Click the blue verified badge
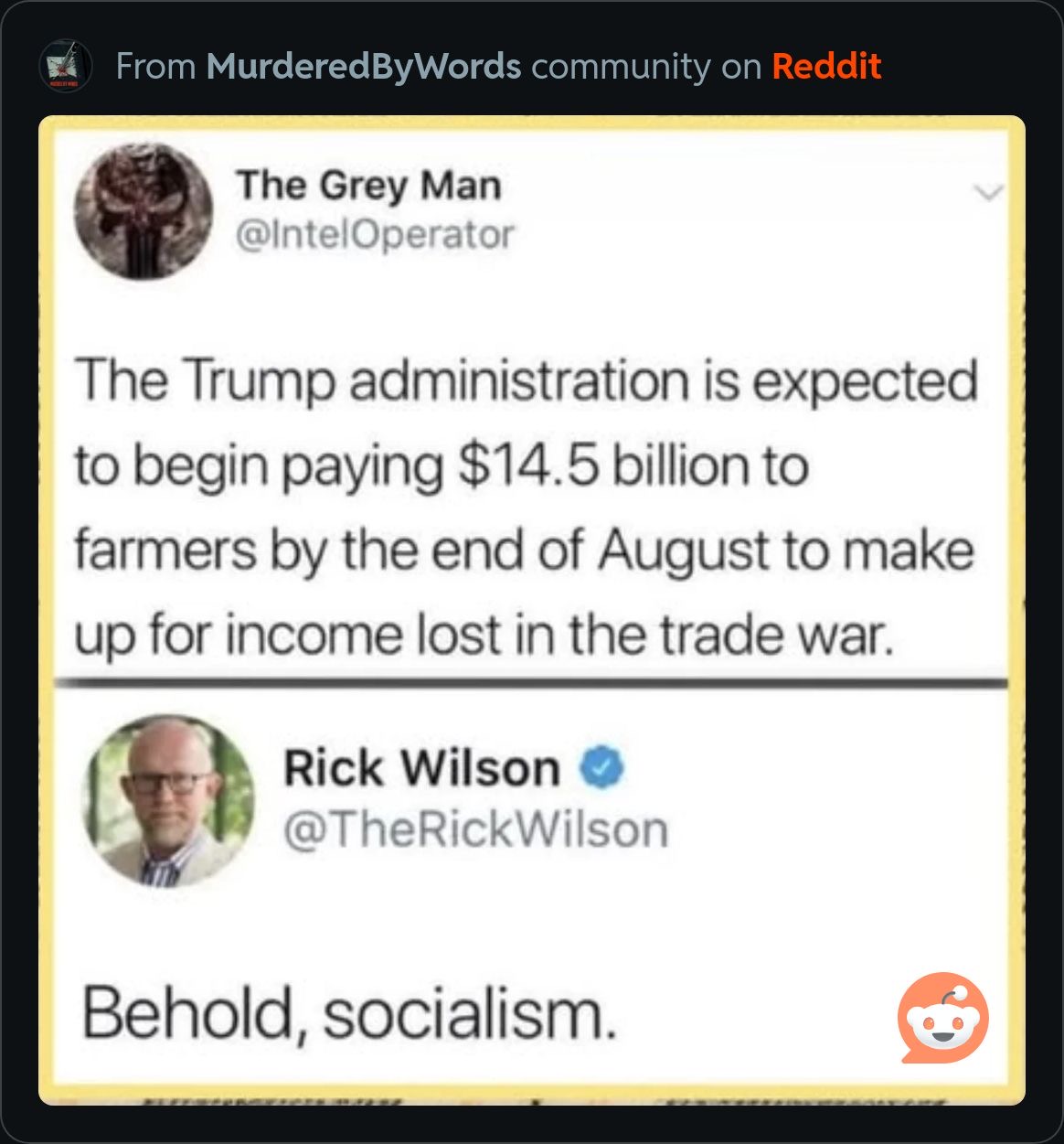Viewport: 1064px width, 1144px height. pyautogui.click(x=603, y=767)
